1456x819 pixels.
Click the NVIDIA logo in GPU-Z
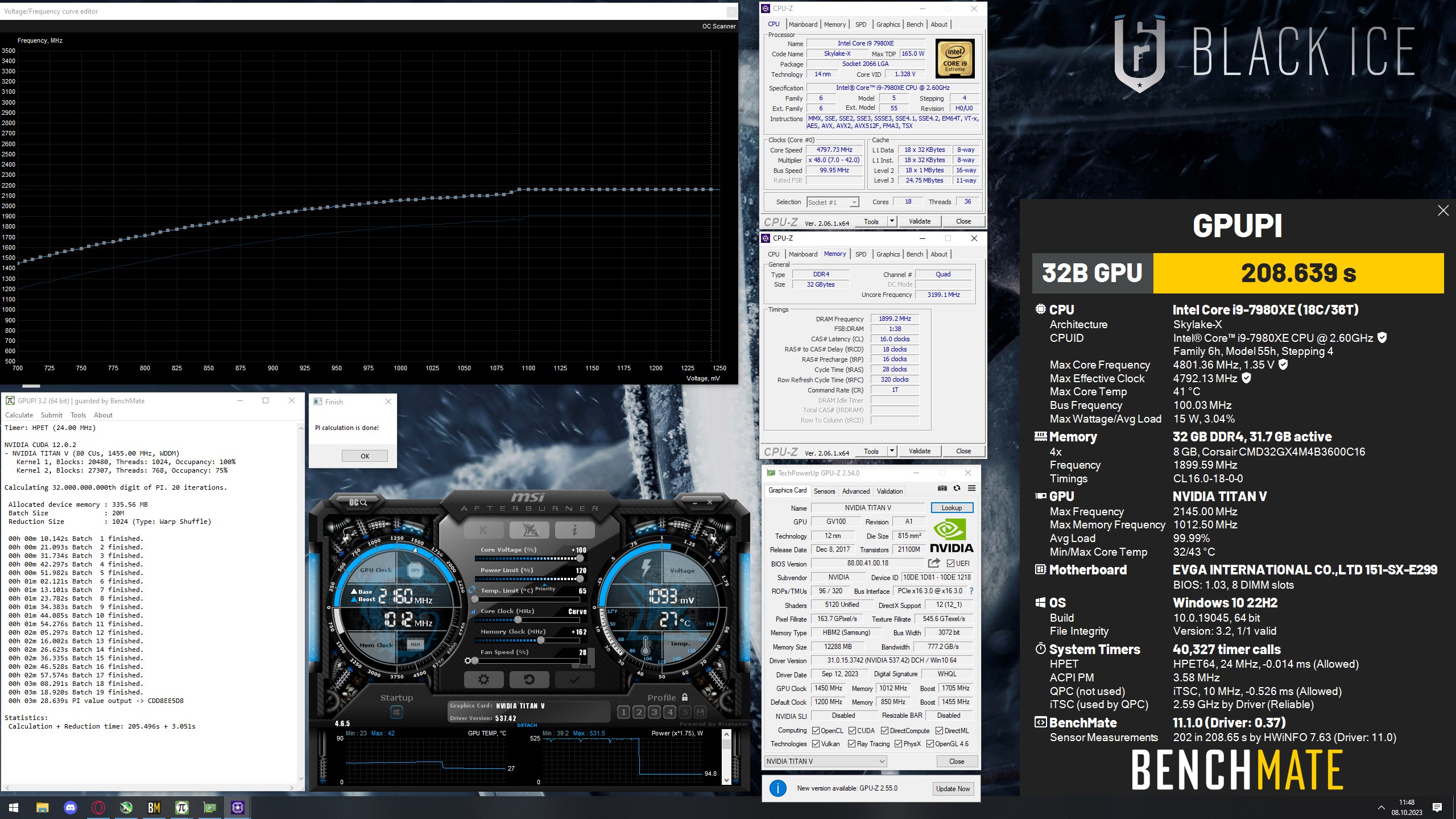click(952, 536)
